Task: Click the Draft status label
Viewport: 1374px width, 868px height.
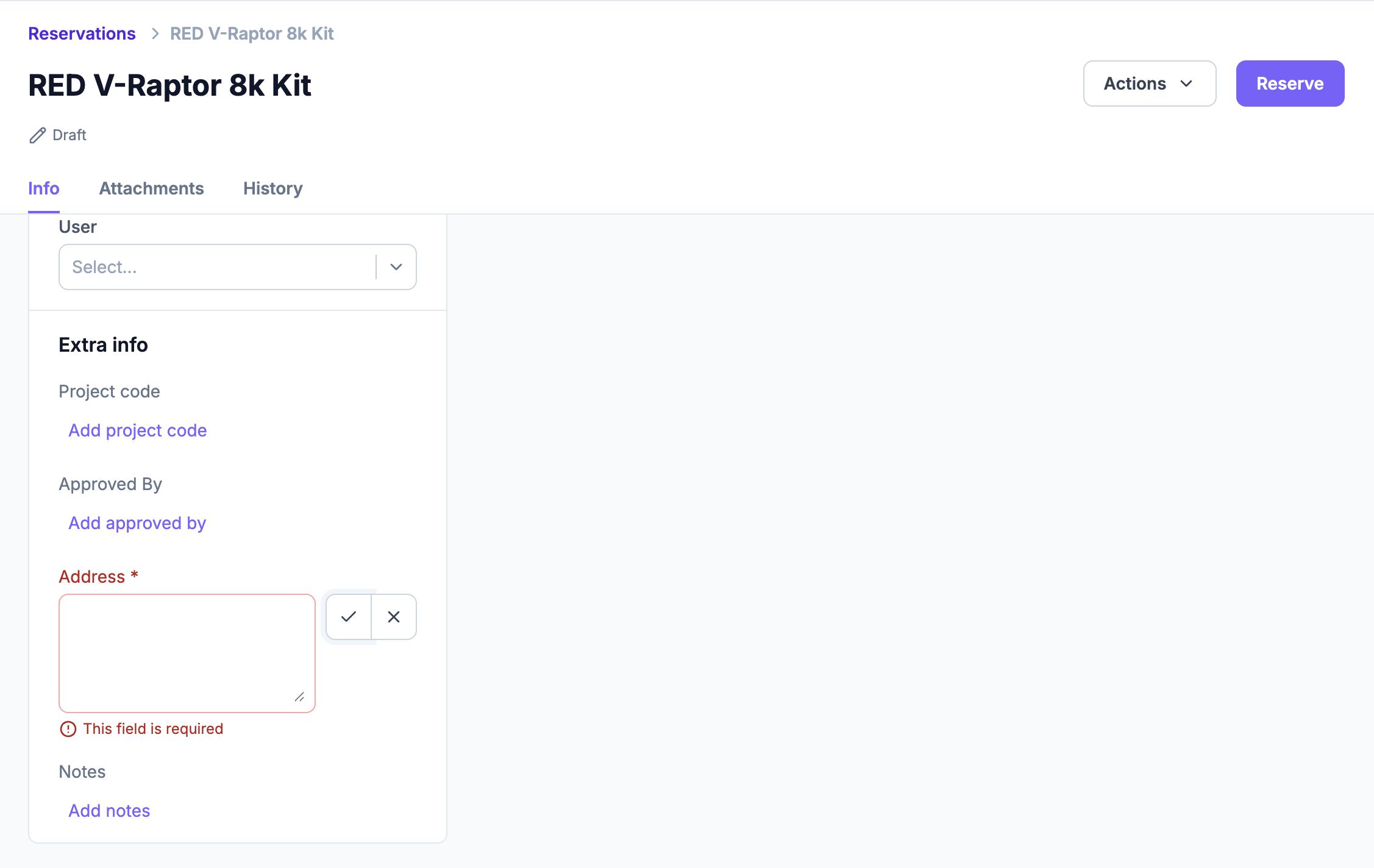Action: 69,135
